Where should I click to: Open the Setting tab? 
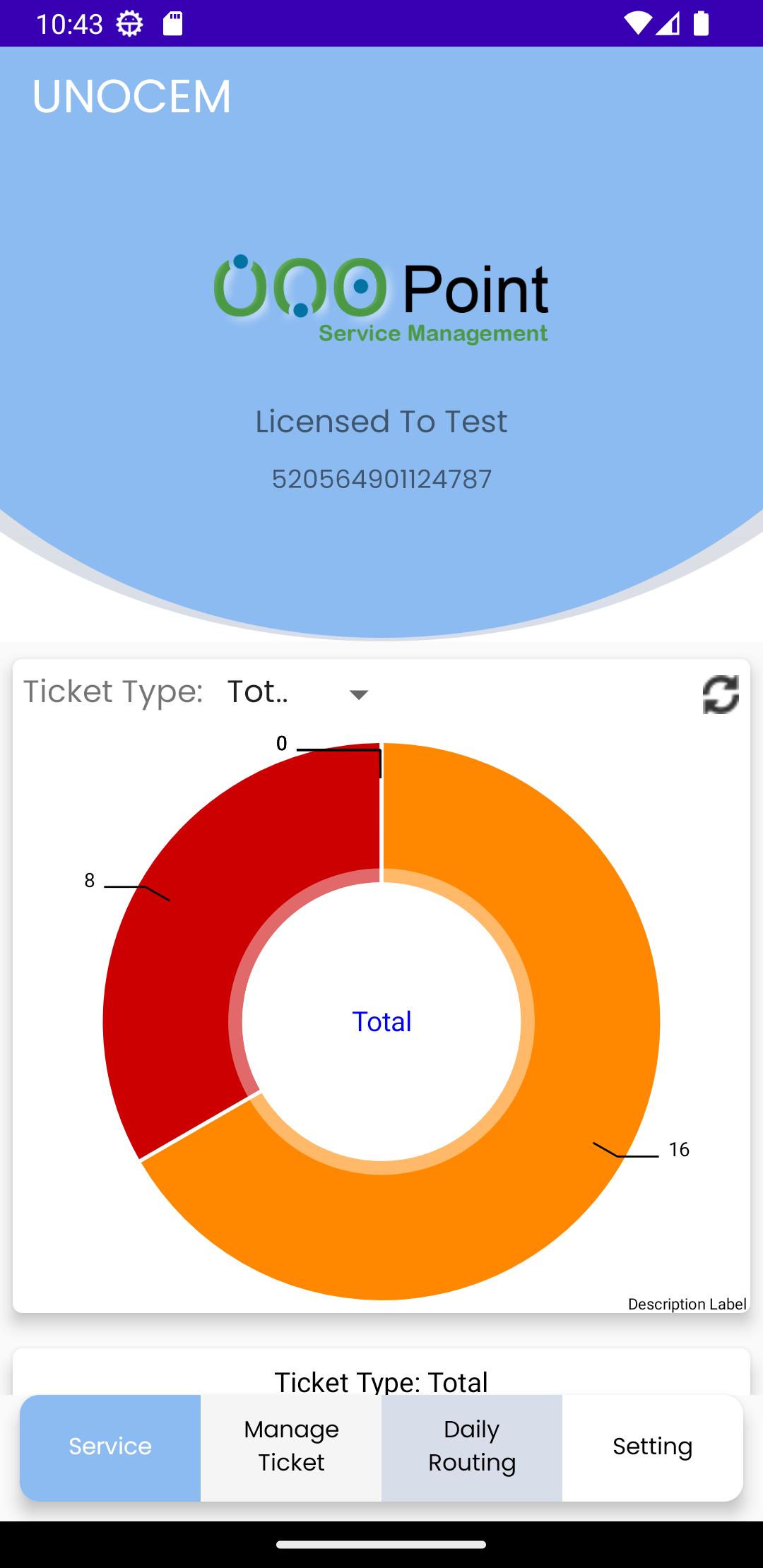point(653,1447)
